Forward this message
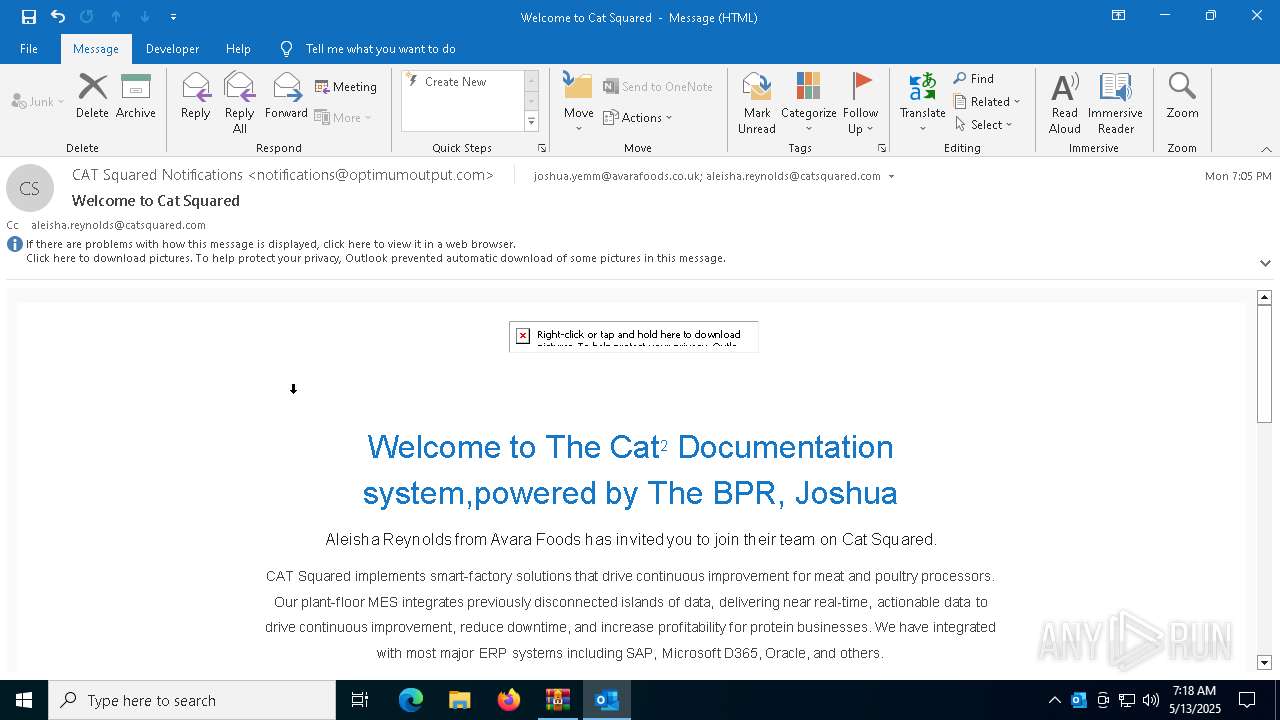 pos(287,96)
